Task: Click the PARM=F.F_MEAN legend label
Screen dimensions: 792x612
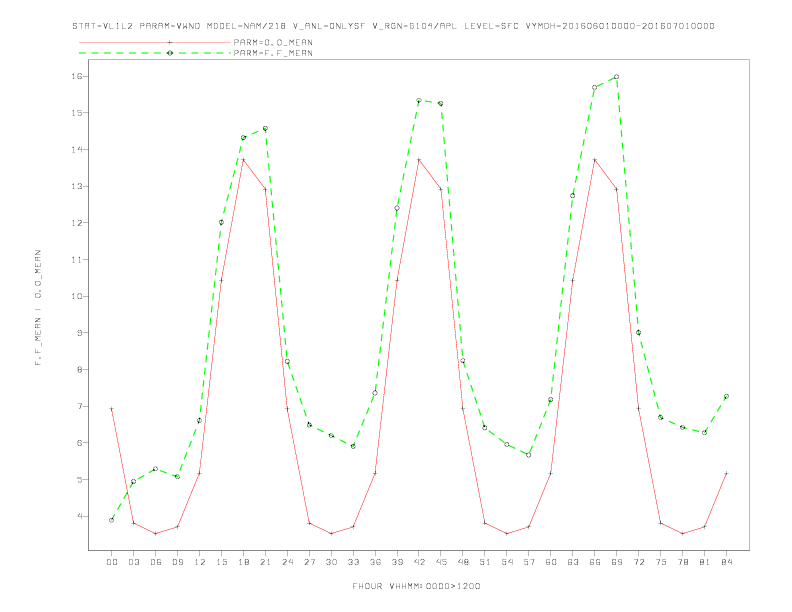Action: [x=273, y=53]
